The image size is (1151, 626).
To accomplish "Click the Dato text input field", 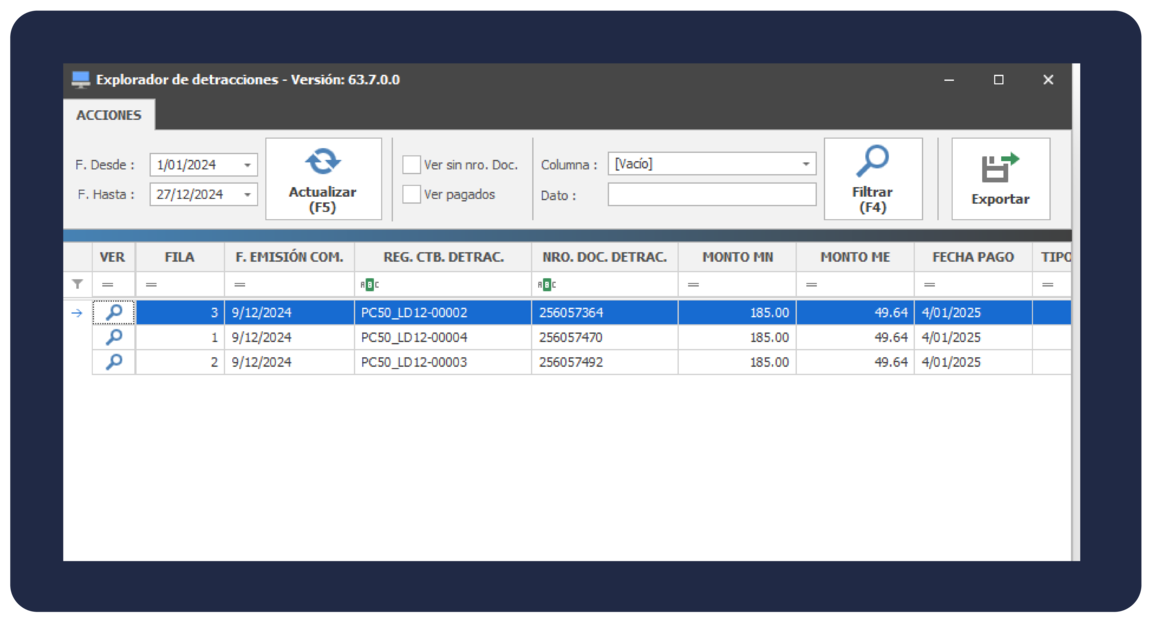I will (711, 195).
